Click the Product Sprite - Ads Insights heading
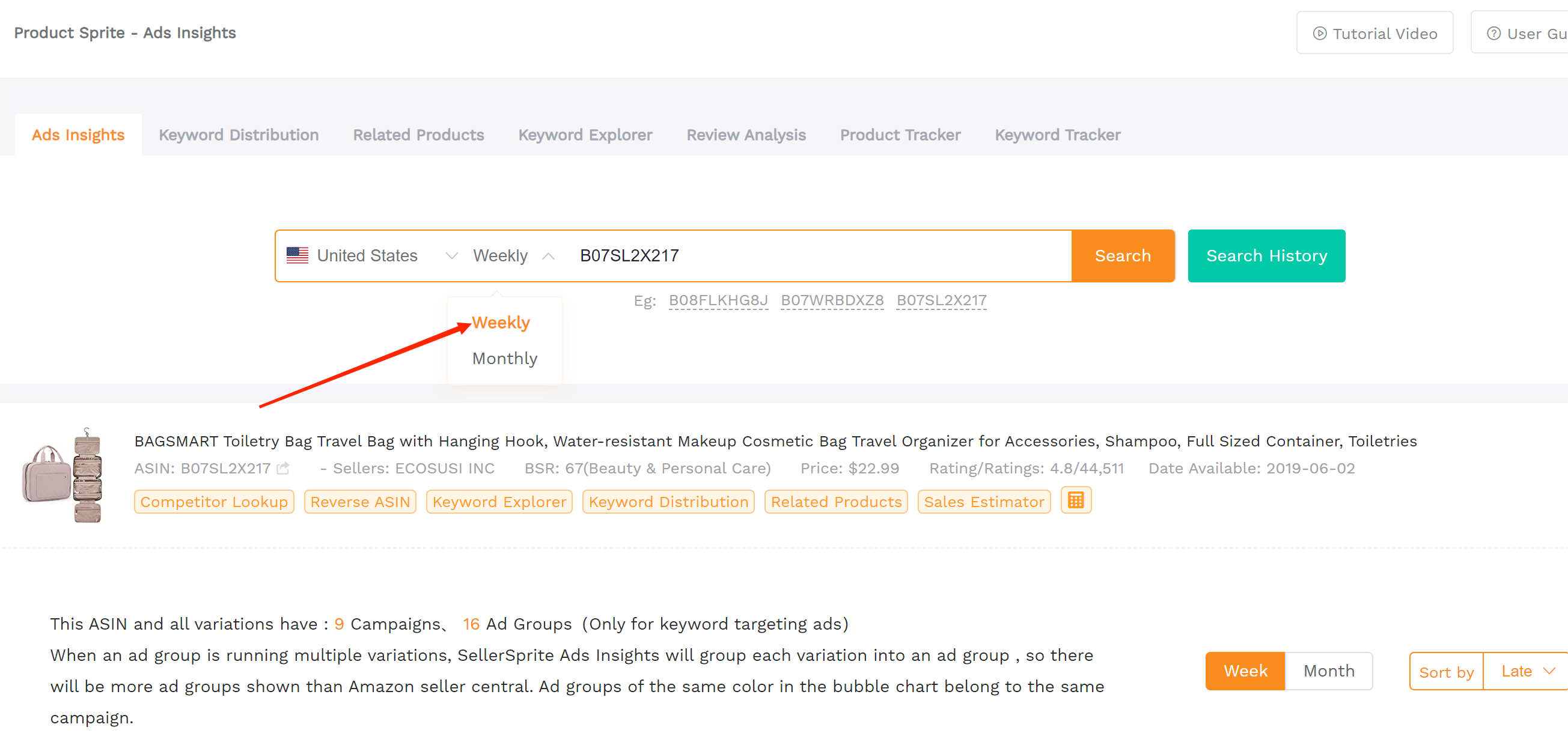Image resolution: width=1568 pixels, height=745 pixels. (x=125, y=33)
